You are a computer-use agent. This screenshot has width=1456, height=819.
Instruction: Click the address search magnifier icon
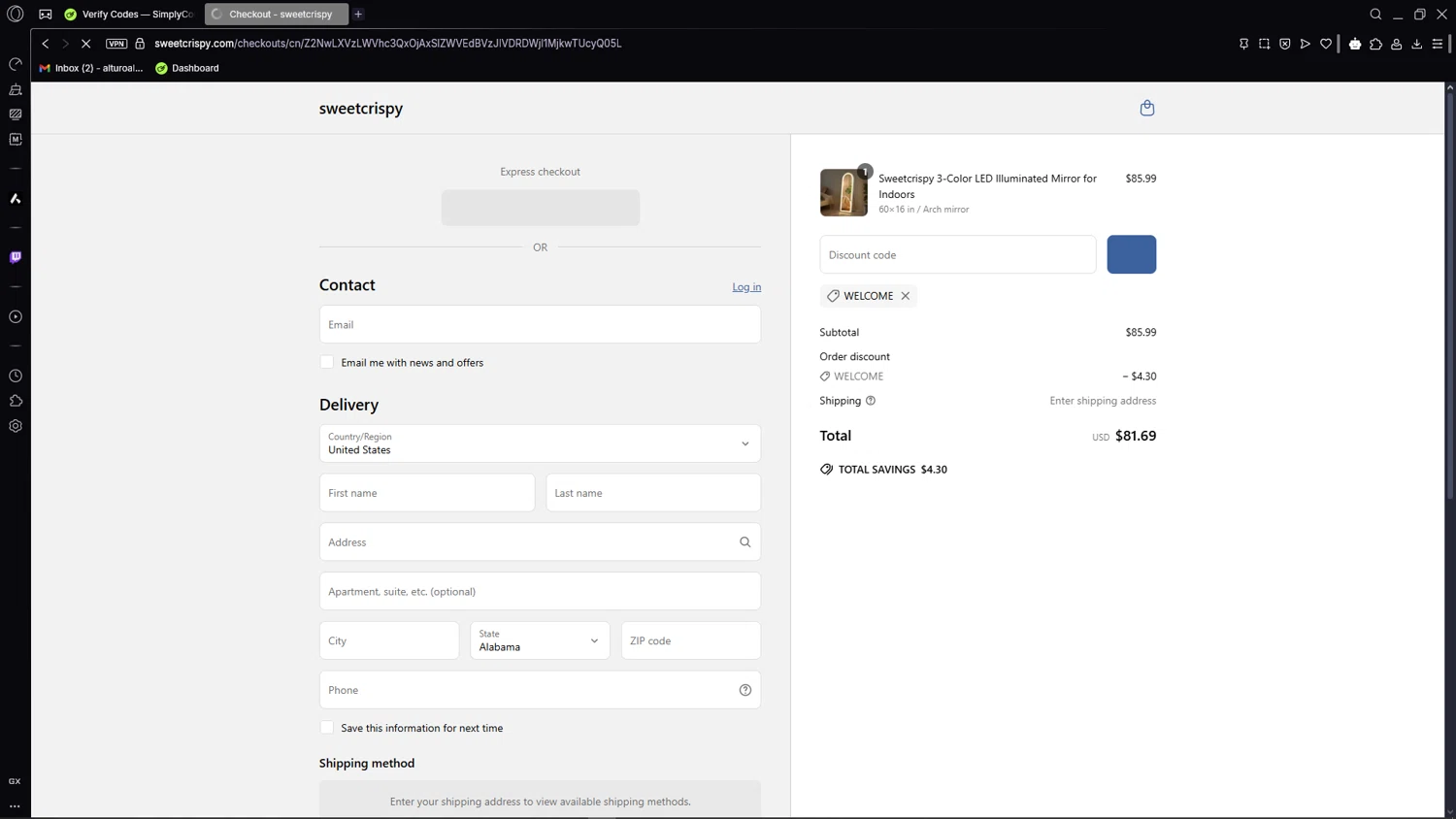click(x=745, y=542)
